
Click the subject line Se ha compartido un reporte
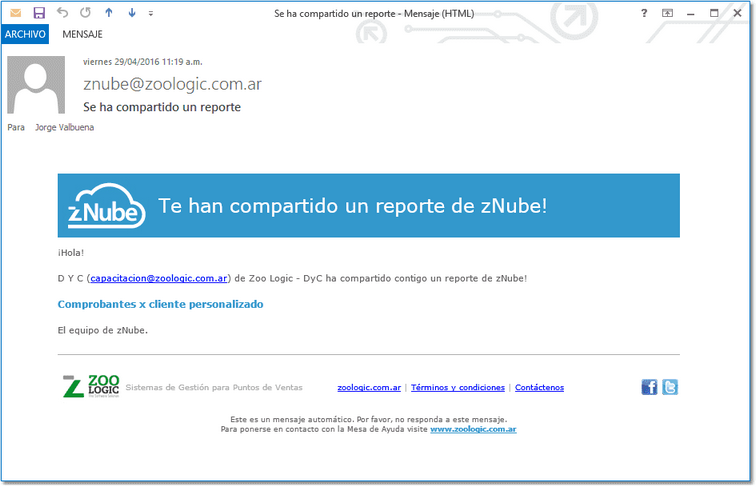click(162, 107)
